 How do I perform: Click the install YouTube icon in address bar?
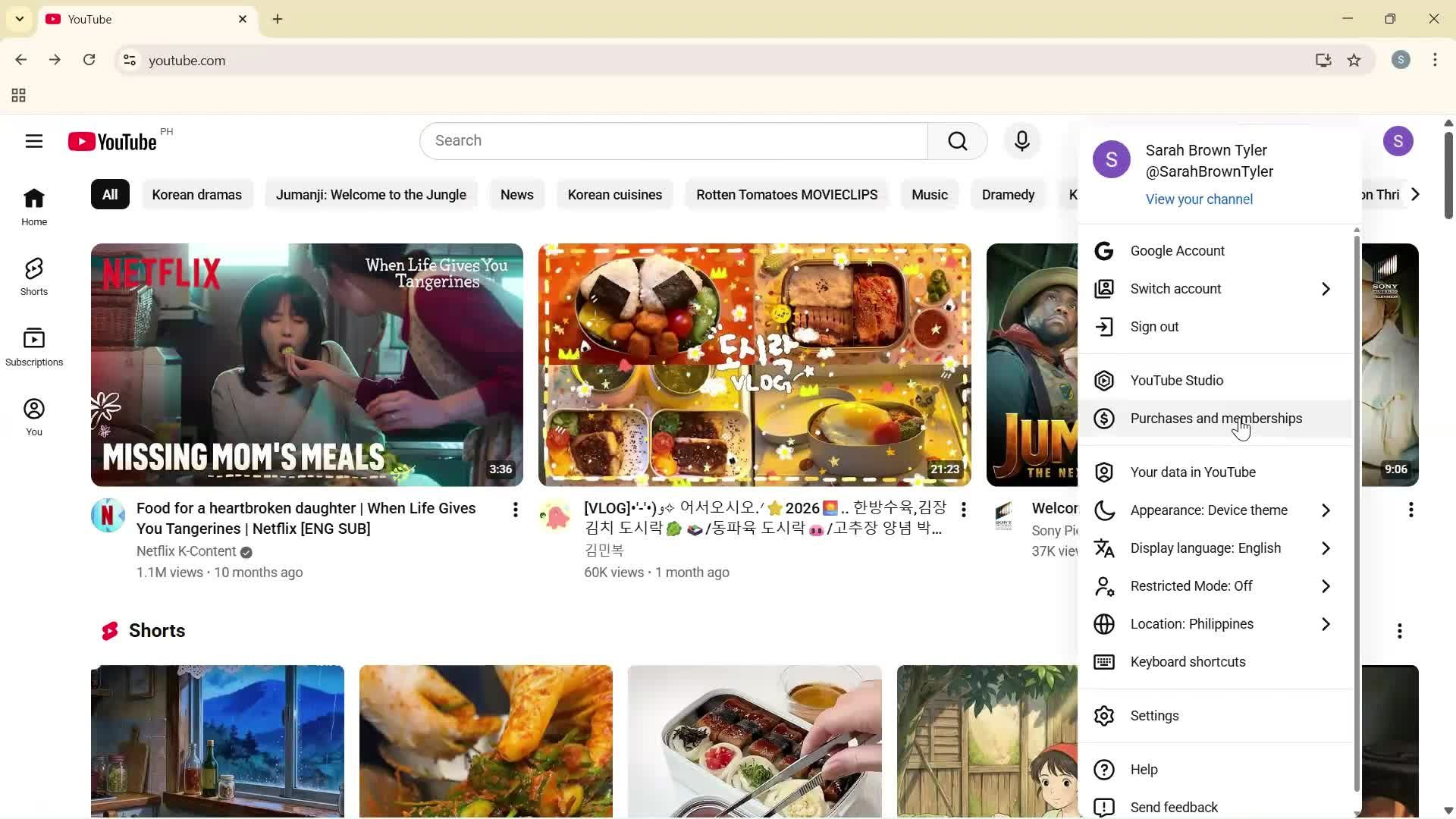1323,60
